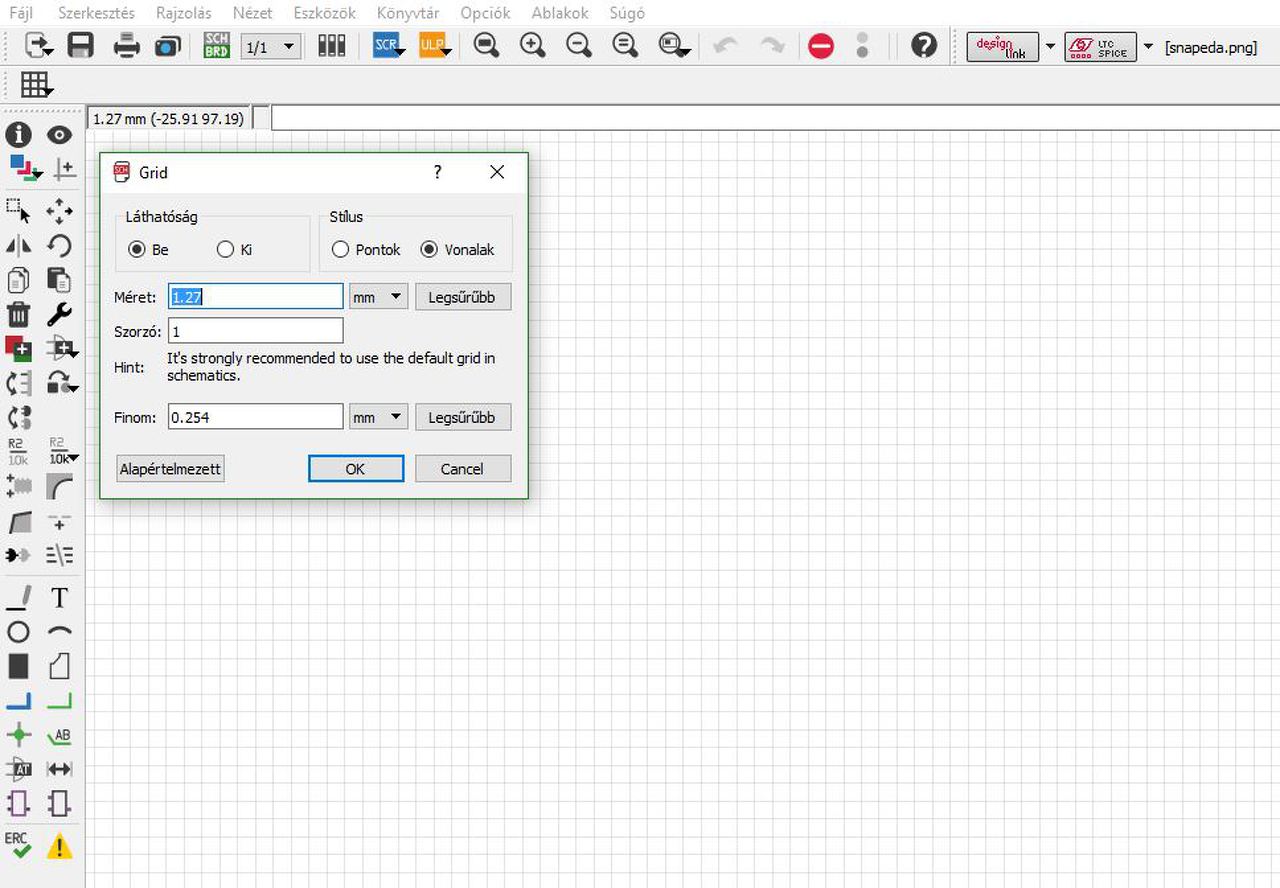Screen dimensions: 1280x888
Task: Choose the Pontok style radio button
Action: [341, 250]
